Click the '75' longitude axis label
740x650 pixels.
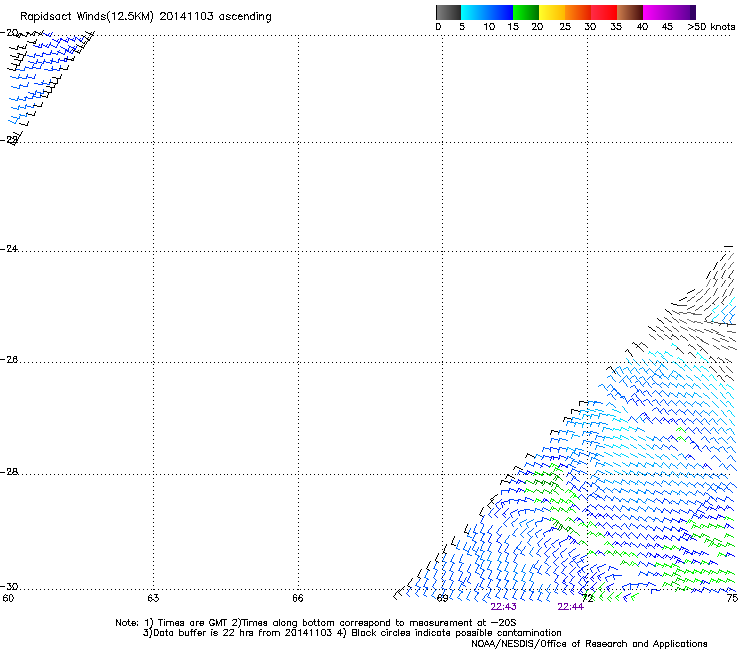tap(732, 598)
